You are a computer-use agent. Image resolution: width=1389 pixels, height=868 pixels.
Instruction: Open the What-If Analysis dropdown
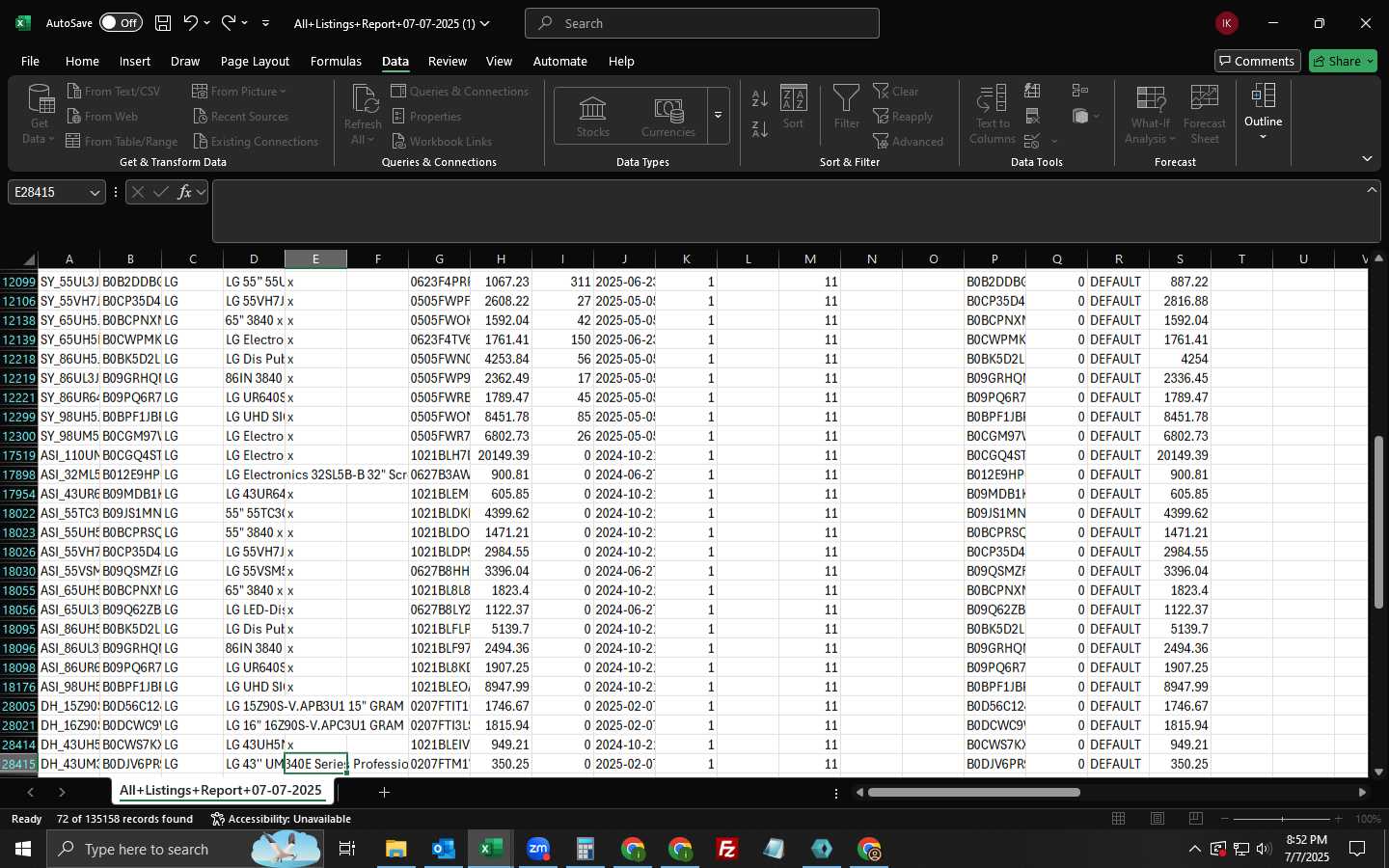(1151, 114)
